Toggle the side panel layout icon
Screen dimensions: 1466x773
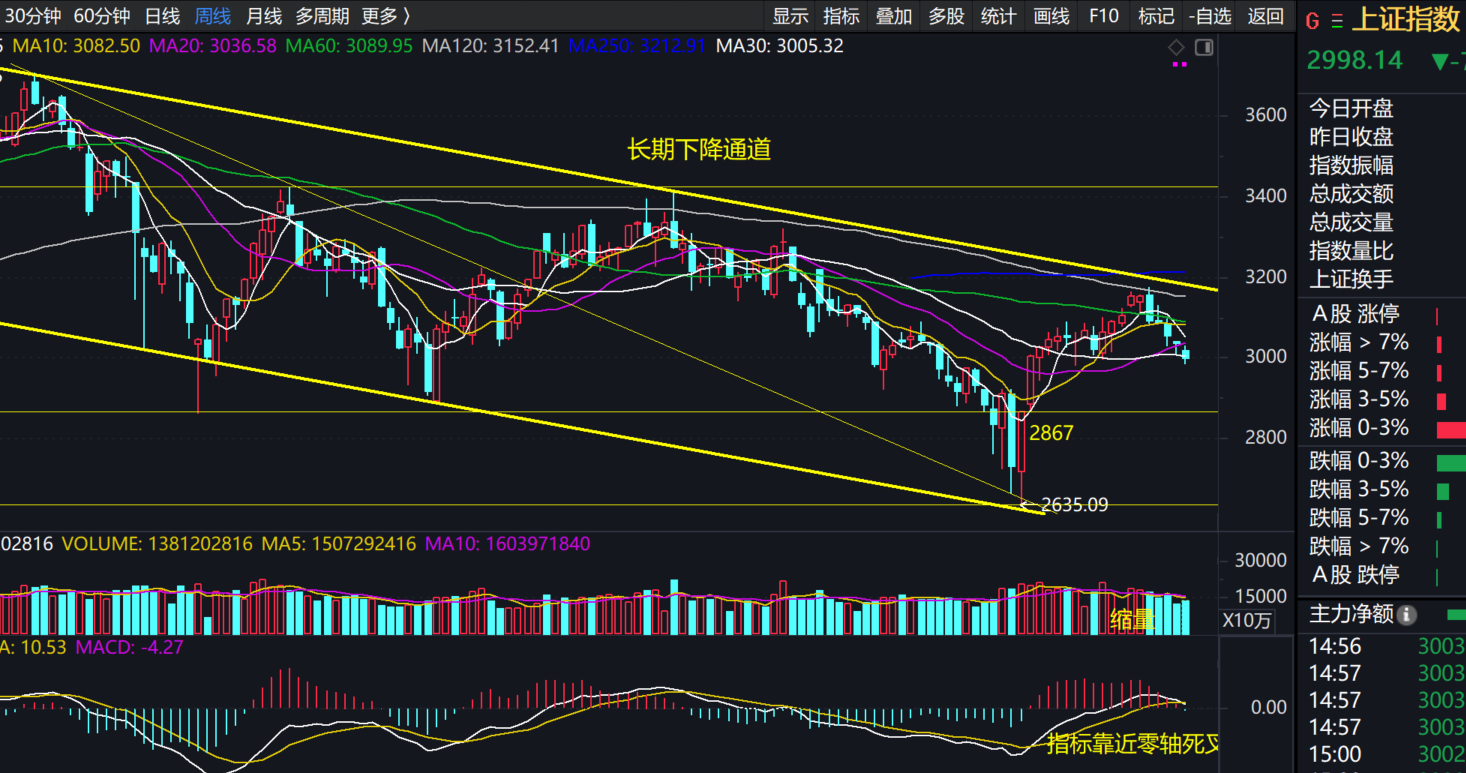pos(1204,47)
